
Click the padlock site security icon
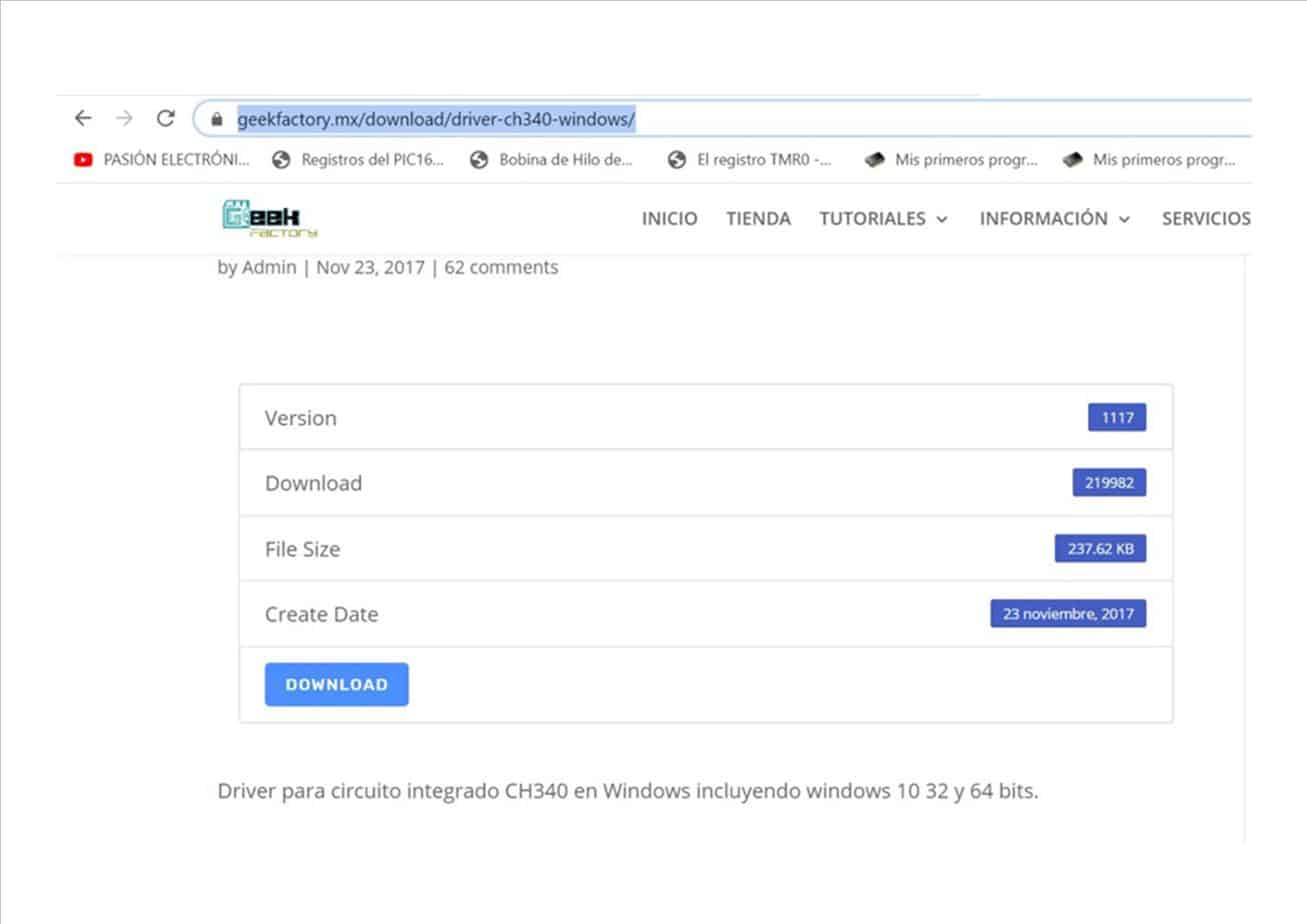click(x=216, y=120)
